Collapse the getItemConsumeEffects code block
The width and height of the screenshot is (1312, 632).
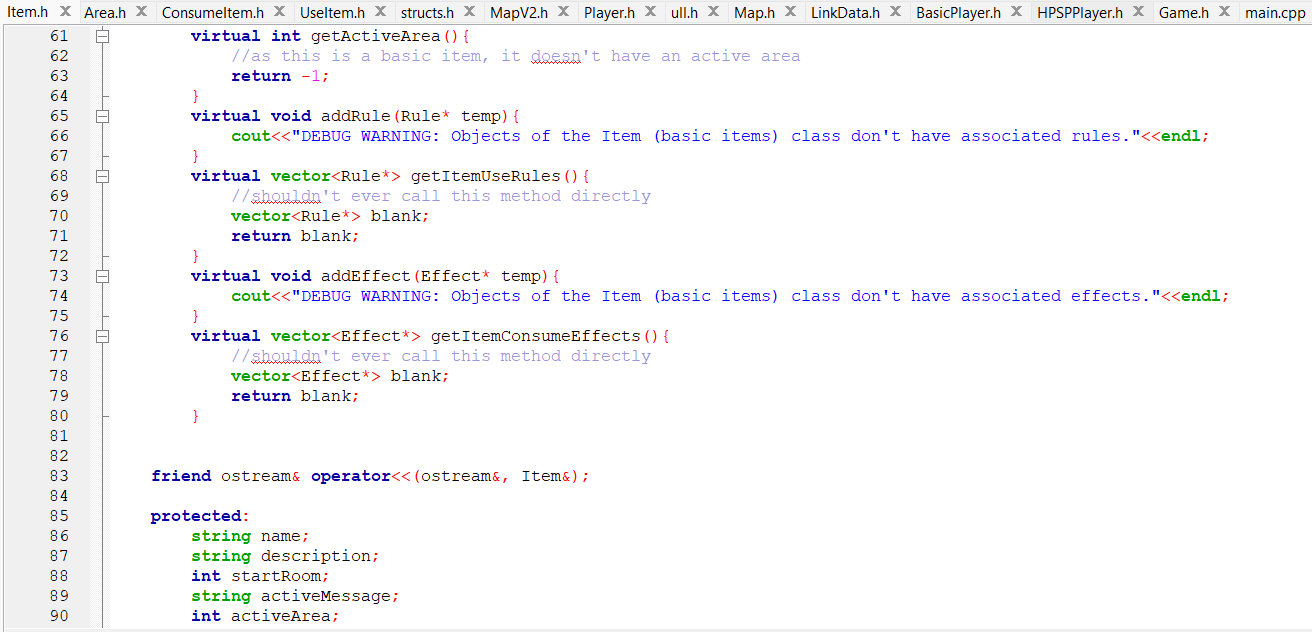102,335
